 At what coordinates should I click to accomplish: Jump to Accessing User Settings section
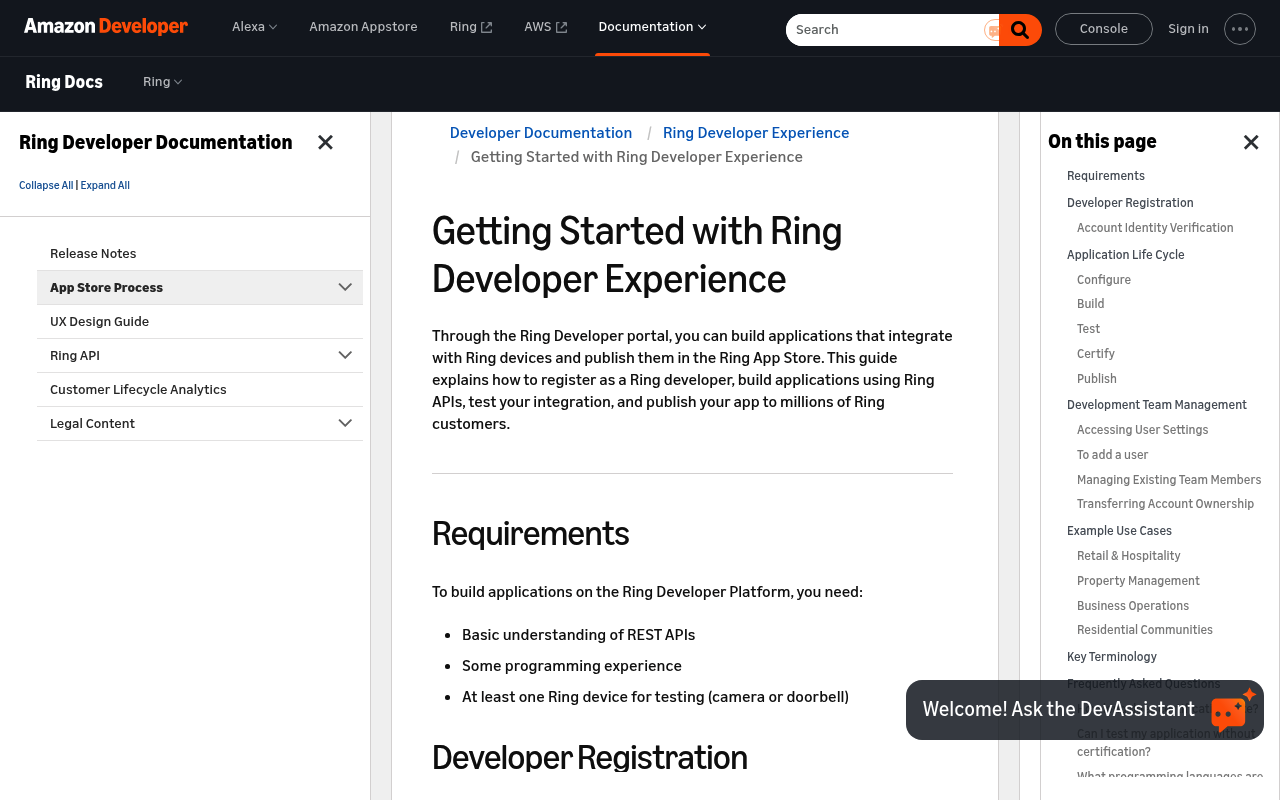(x=1143, y=430)
